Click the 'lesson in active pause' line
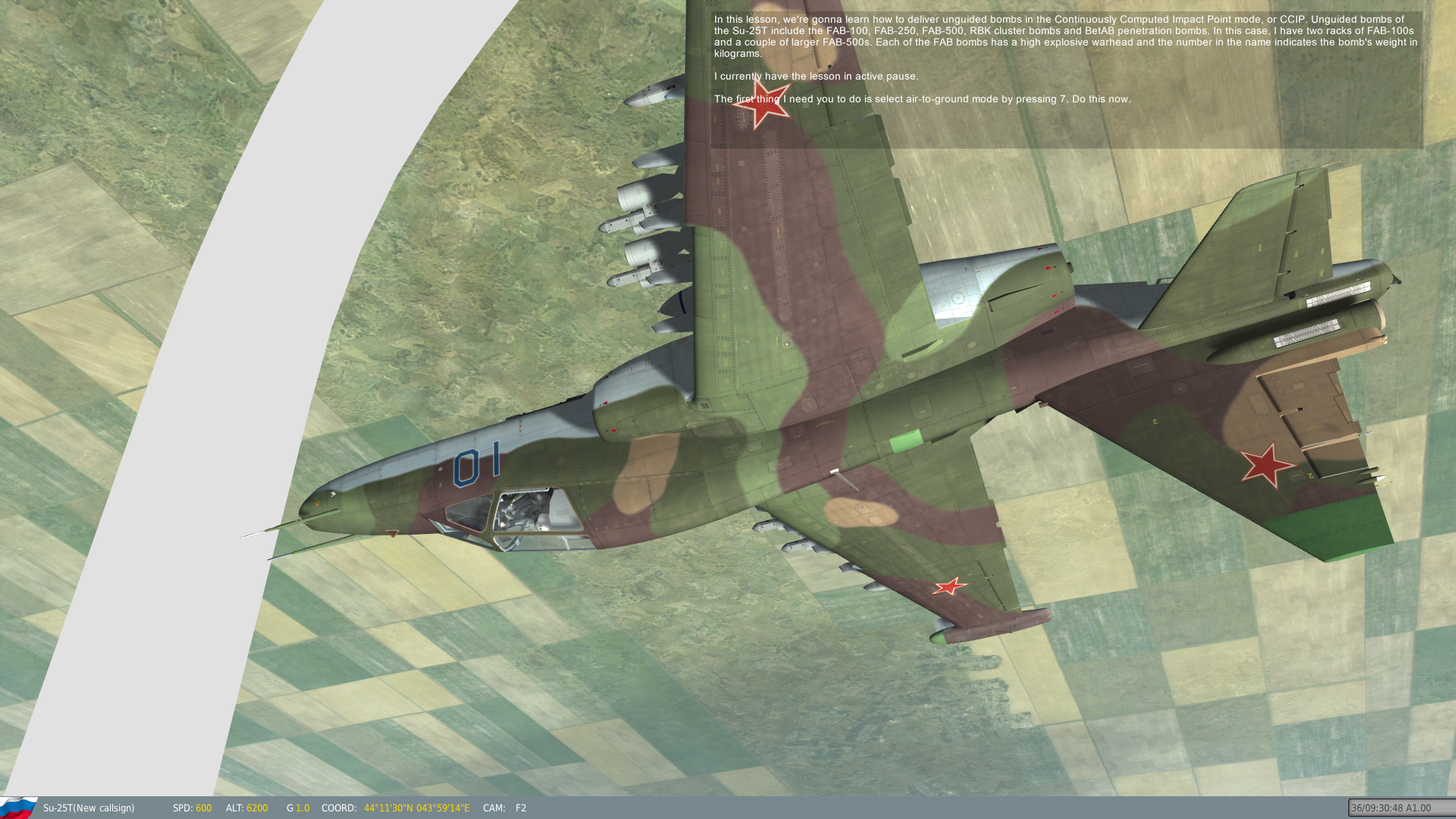This screenshot has height=819, width=1456. (x=816, y=77)
